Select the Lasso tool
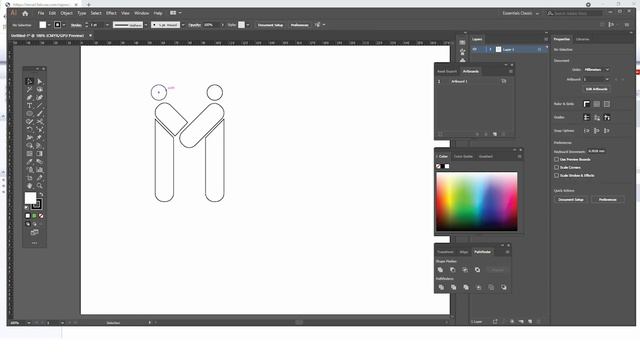This screenshot has width=640, height=360. click(x=40, y=89)
